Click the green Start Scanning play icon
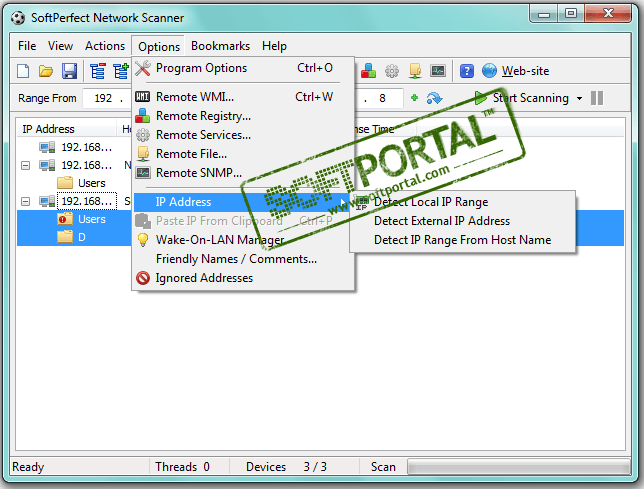The height and width of the screenshot is (489, 644). point(480,98)
